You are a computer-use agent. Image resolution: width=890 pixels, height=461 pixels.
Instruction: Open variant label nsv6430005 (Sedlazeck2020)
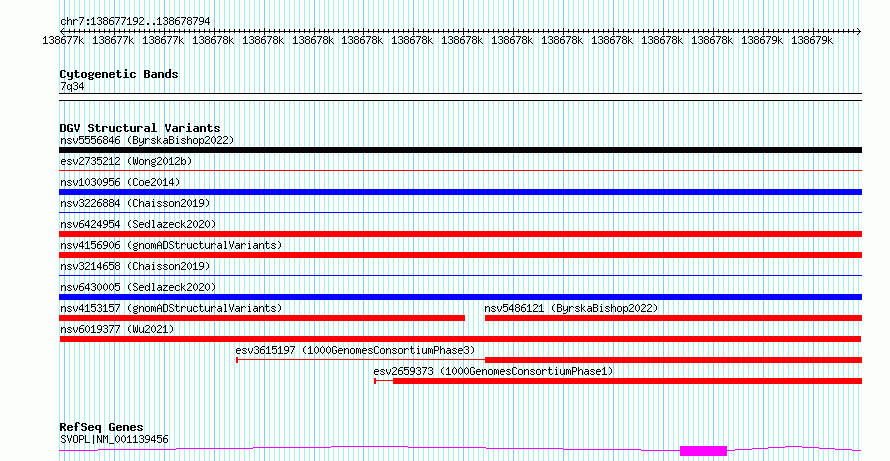(138, 287)
